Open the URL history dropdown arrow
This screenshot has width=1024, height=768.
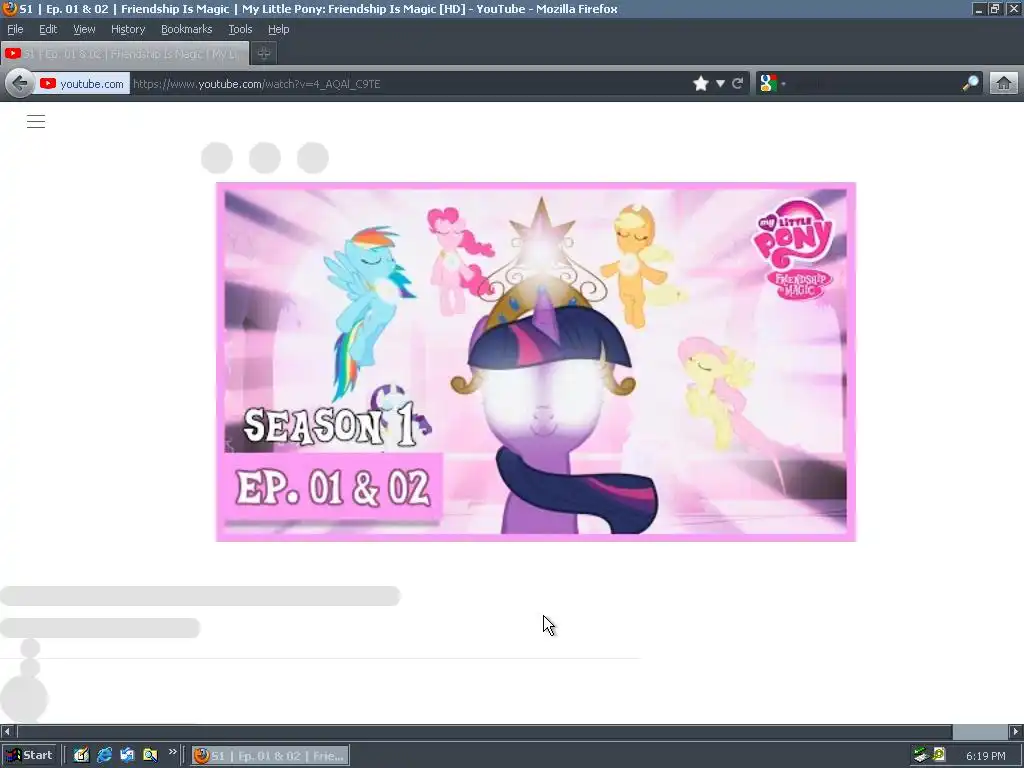720,84
